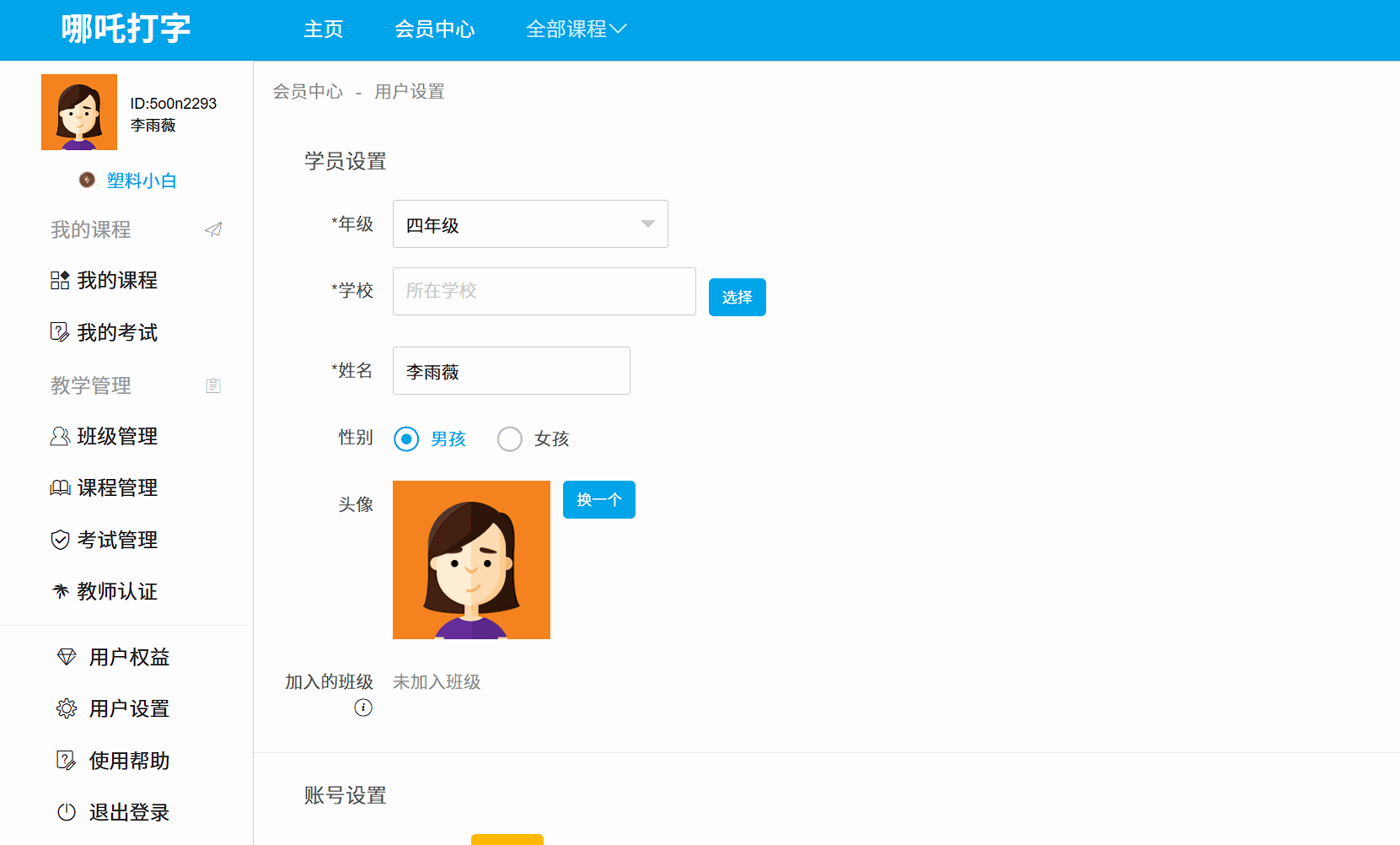Open 会员中心 in top navigation
This screenshot has height=845, width=1400.
click(435, 30)
